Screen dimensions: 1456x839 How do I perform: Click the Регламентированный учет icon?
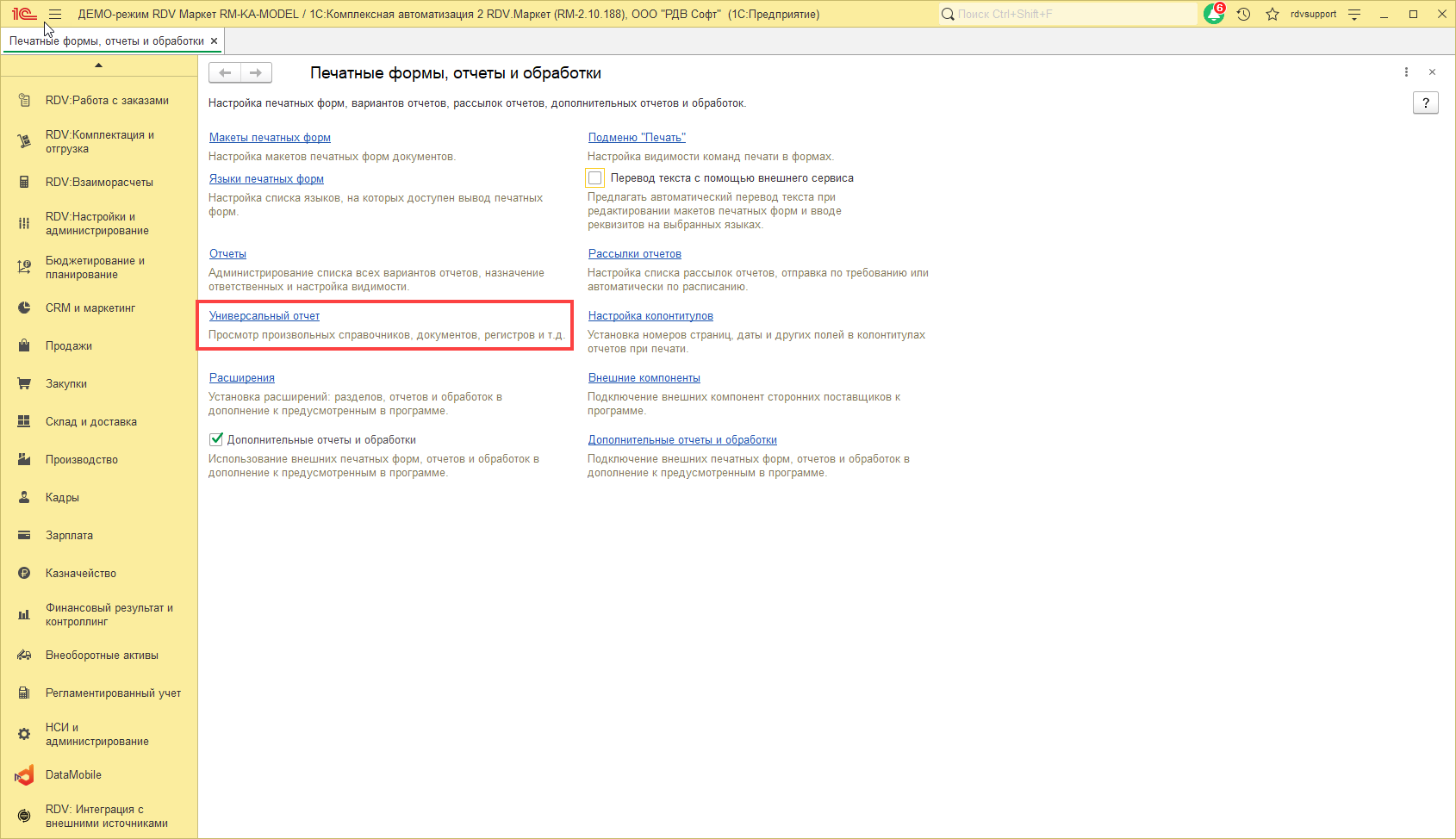point(24,693)
